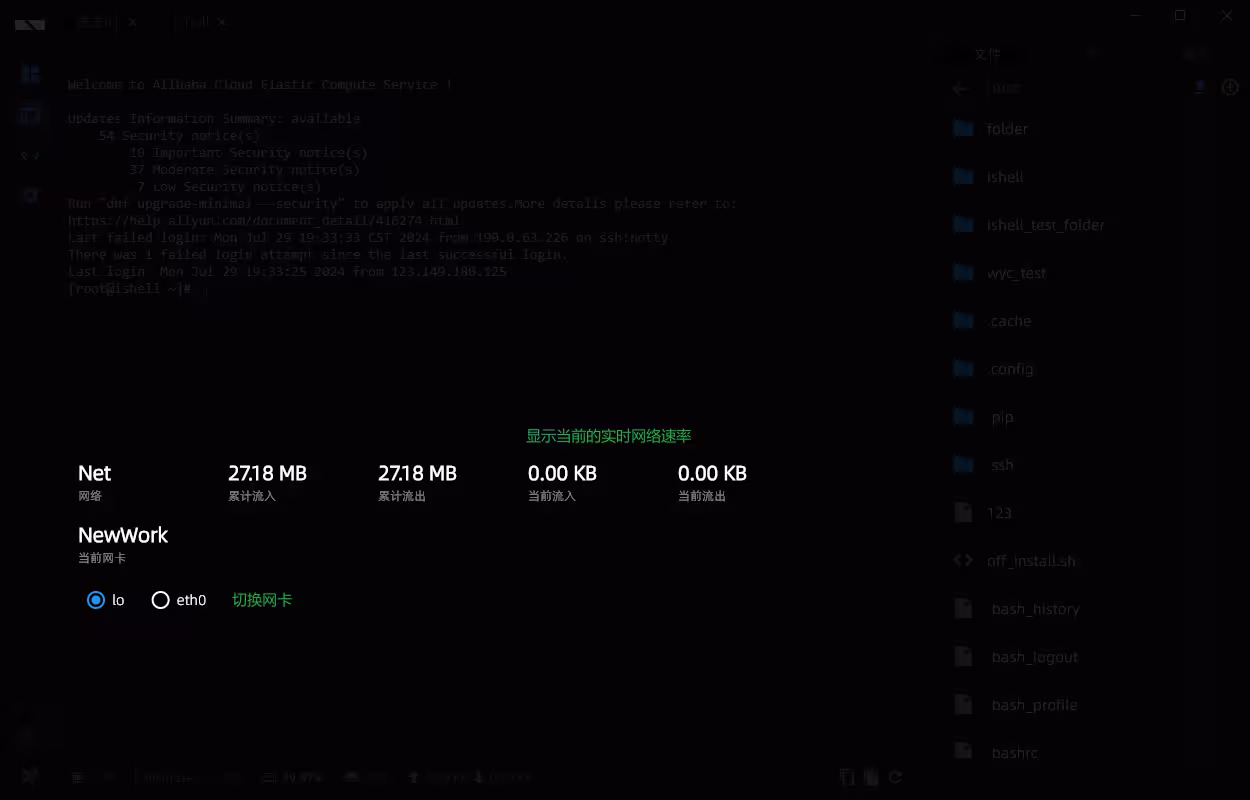Switch to the 文件 tab

pyautogui.click(x=988, y=55)
